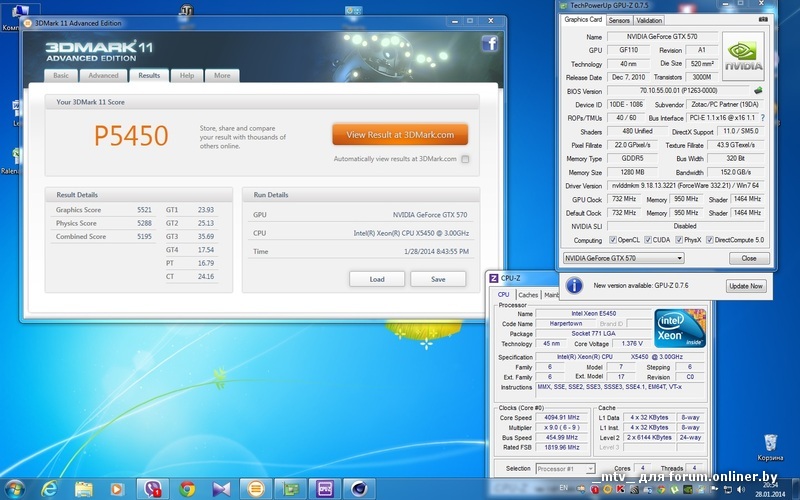Toggle the PhysX checkbox in GPU-Z
800x500 pixels.
click(679, 240)
